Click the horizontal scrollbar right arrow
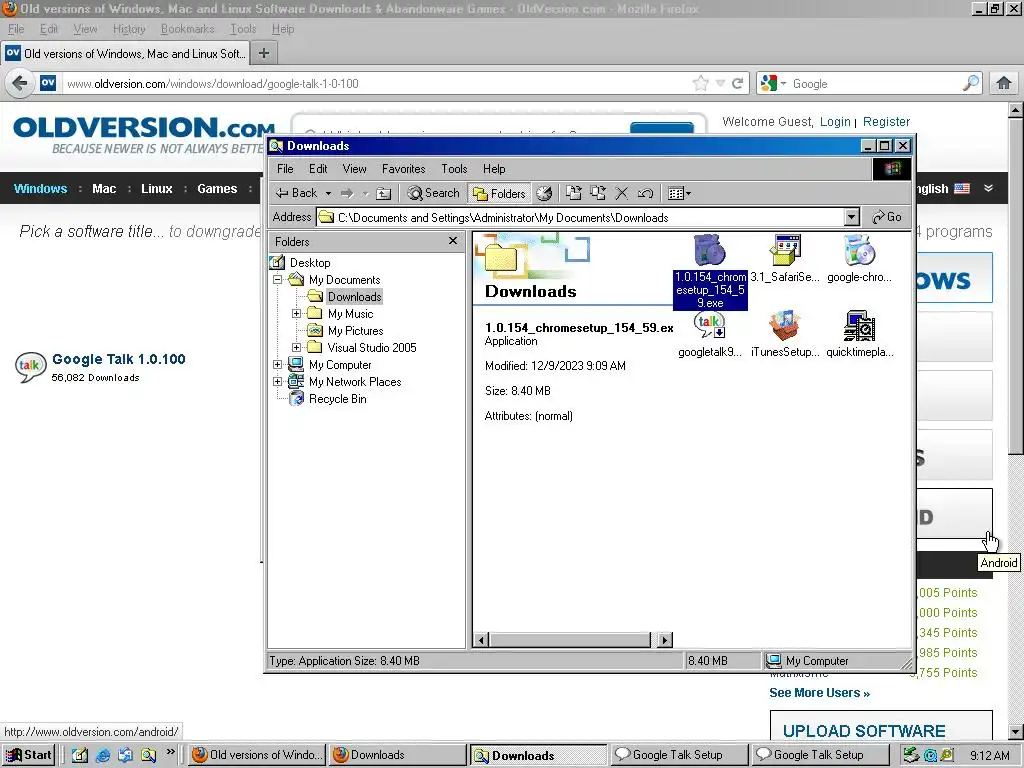The image size is (1024, 768). pyautogui.click(x=665, y=640)
